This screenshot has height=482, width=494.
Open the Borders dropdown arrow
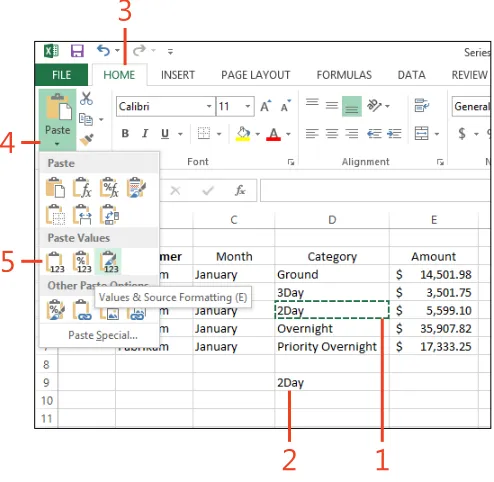219,134
